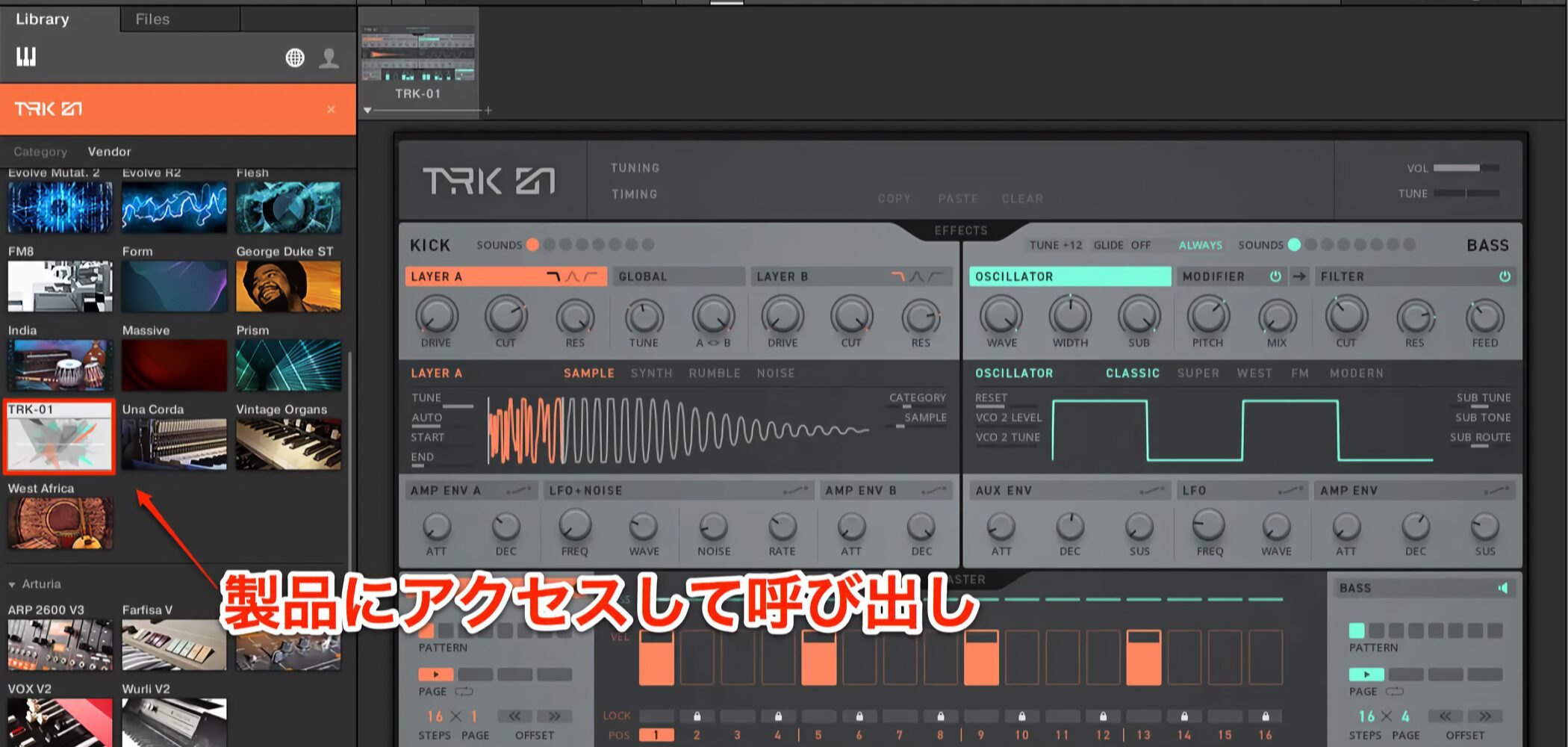The width and height of the screenshot is (1568, 747).
Task: Open the Massive product thumbnail
Action: [x=174, y=365]
